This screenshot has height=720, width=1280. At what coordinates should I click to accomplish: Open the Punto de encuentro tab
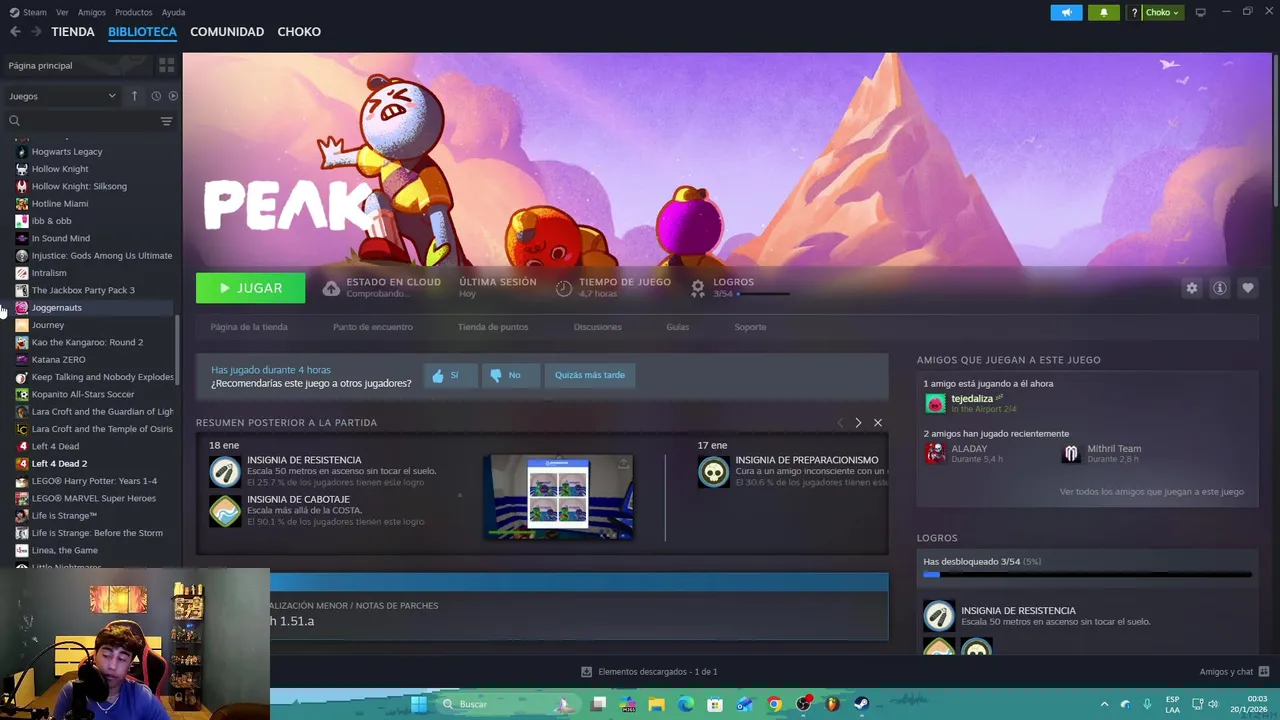coord(373,327)
